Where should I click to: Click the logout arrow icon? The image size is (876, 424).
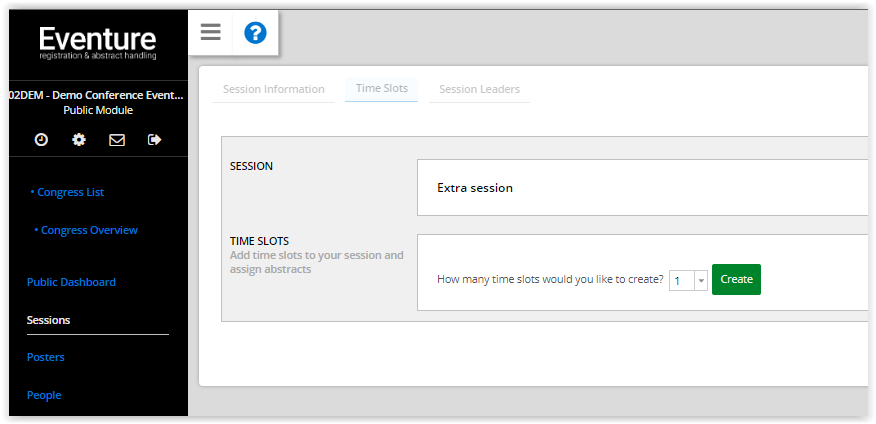[155, 140]
